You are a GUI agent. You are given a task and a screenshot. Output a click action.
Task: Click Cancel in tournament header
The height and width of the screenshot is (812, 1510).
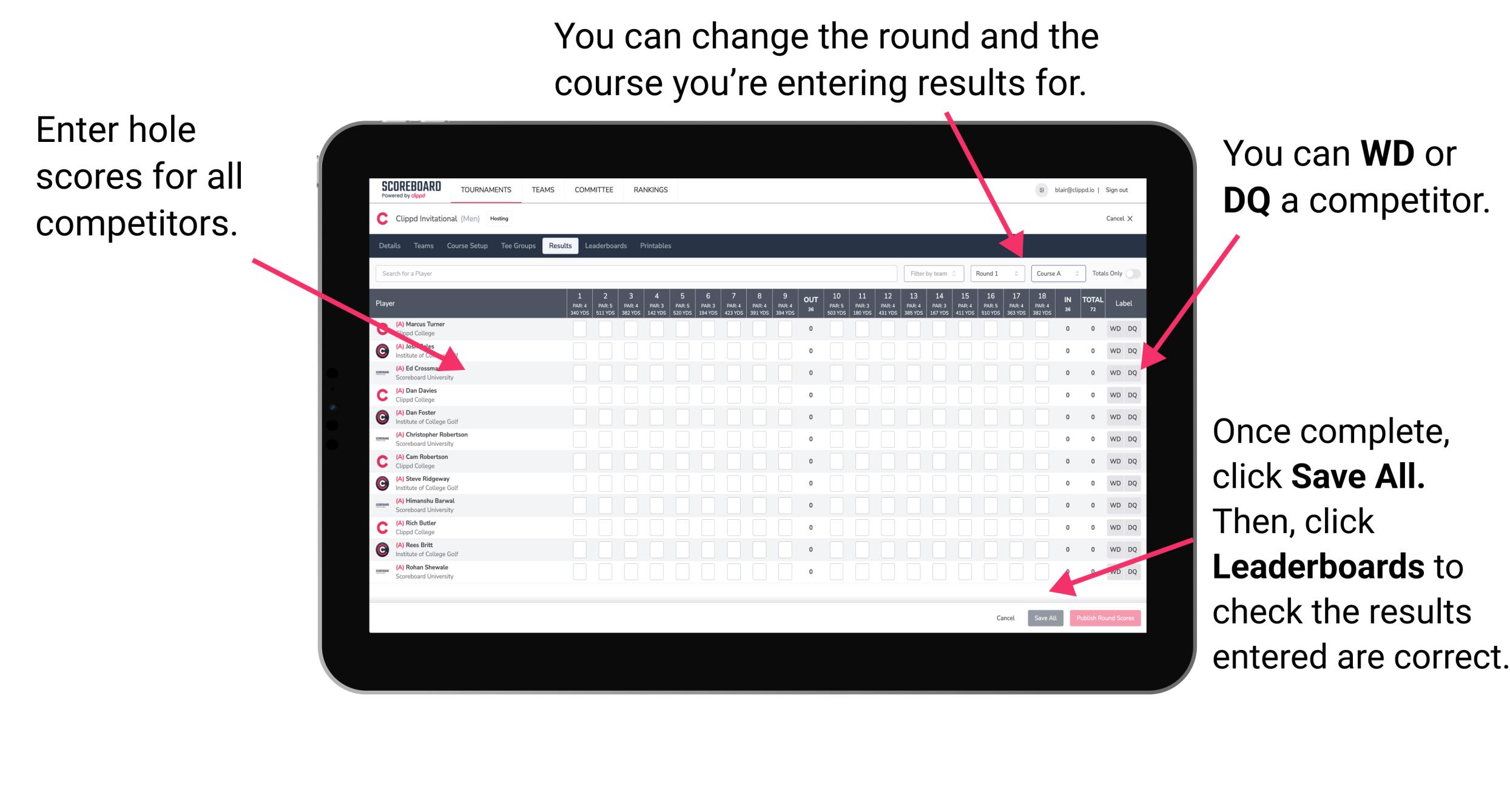[x=1117, y=219]
